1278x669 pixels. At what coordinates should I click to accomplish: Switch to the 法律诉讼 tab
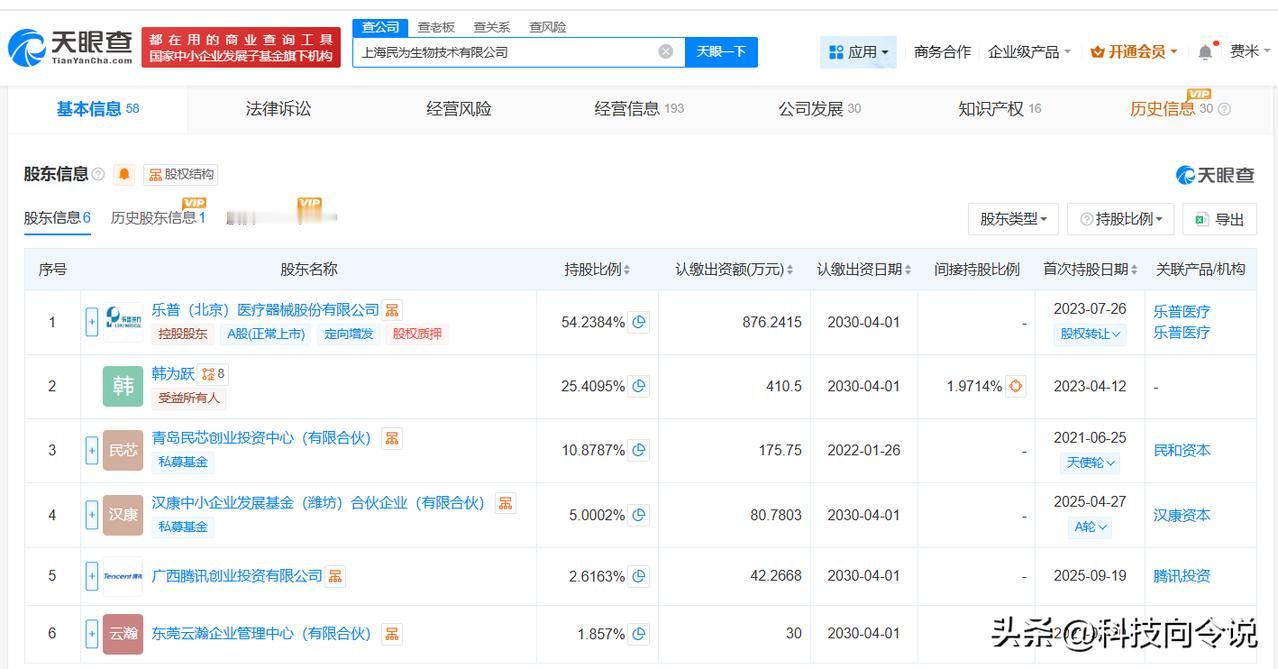pos(278,109)
